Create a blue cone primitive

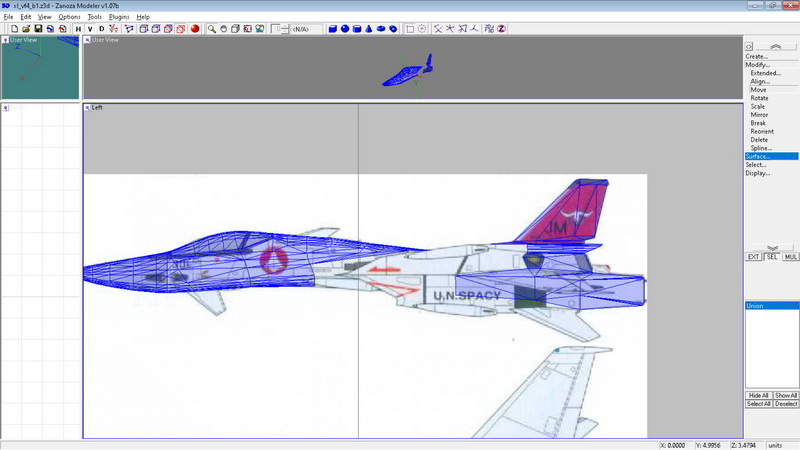(x=369, y=29)
